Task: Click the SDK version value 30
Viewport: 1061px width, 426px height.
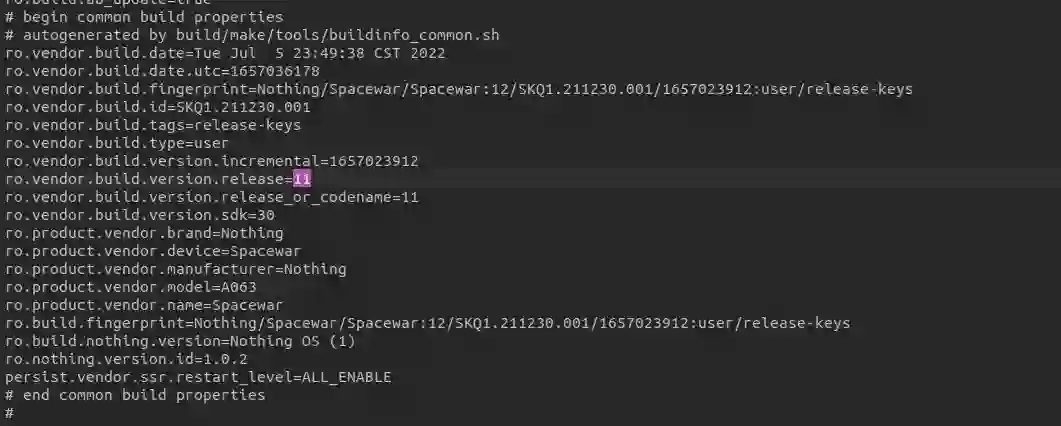Action: [265, 215]
